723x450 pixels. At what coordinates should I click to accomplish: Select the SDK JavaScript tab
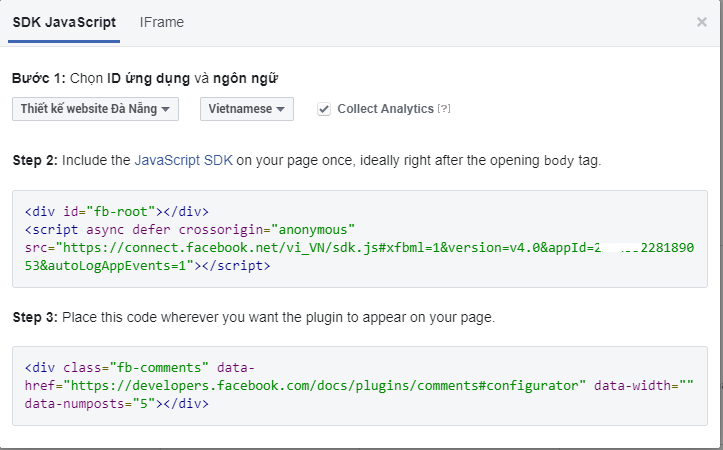coord(64,22)
